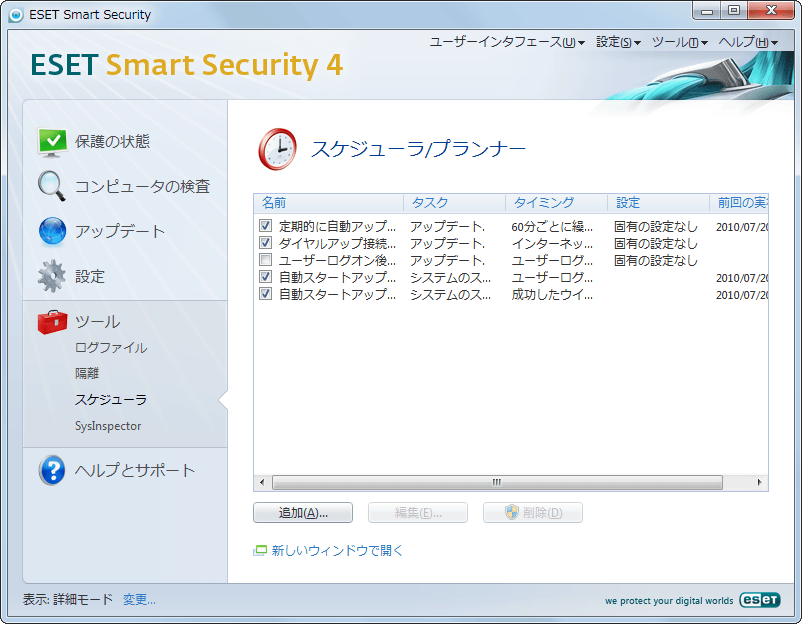This screenshot has height=624, width=802.
Task: Click the 新しいウィンドウで開く link
Action: 337,550
